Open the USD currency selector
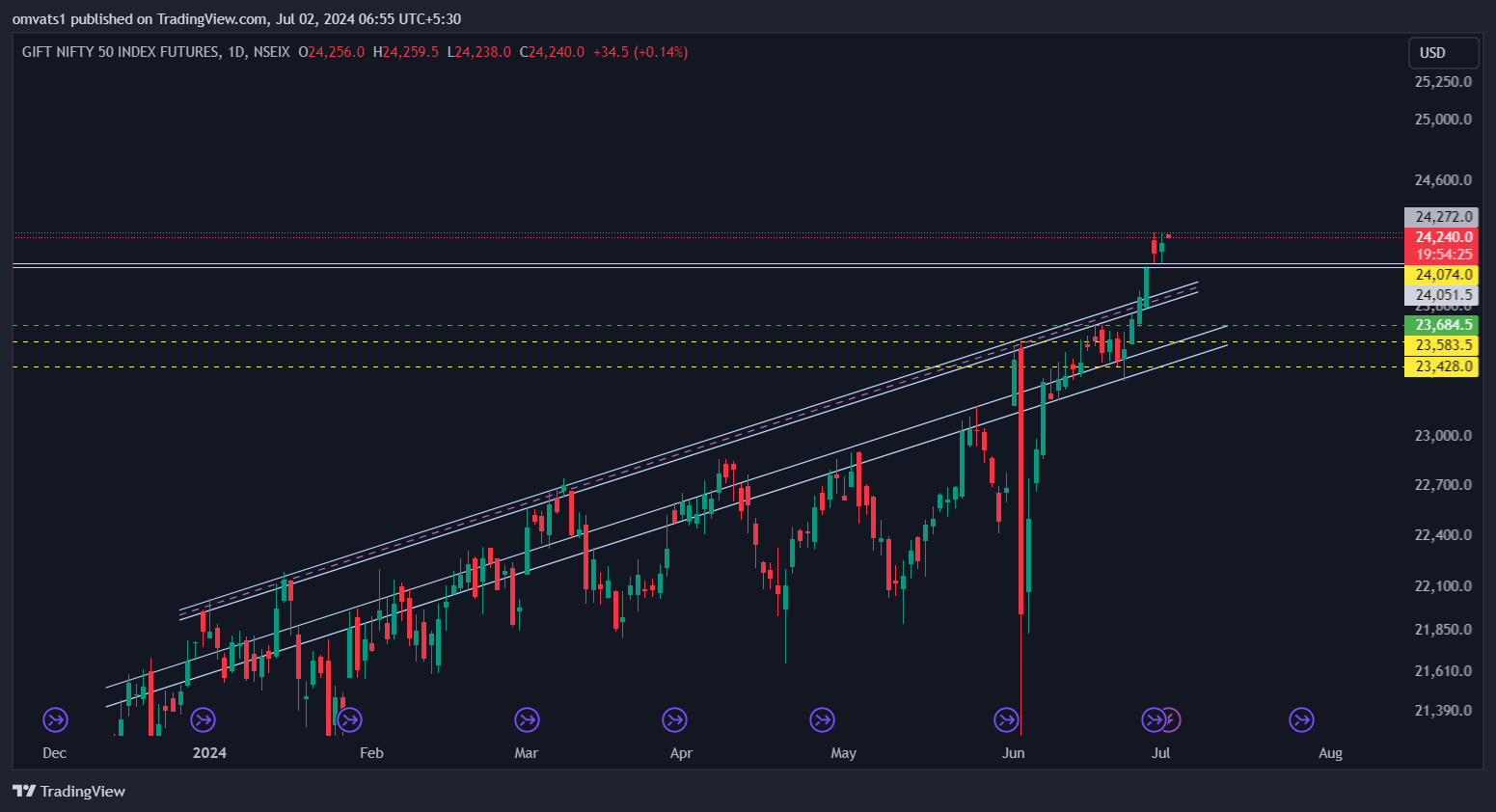The width and height of the screenshot is (1496, 812). tap(1443, 53)
